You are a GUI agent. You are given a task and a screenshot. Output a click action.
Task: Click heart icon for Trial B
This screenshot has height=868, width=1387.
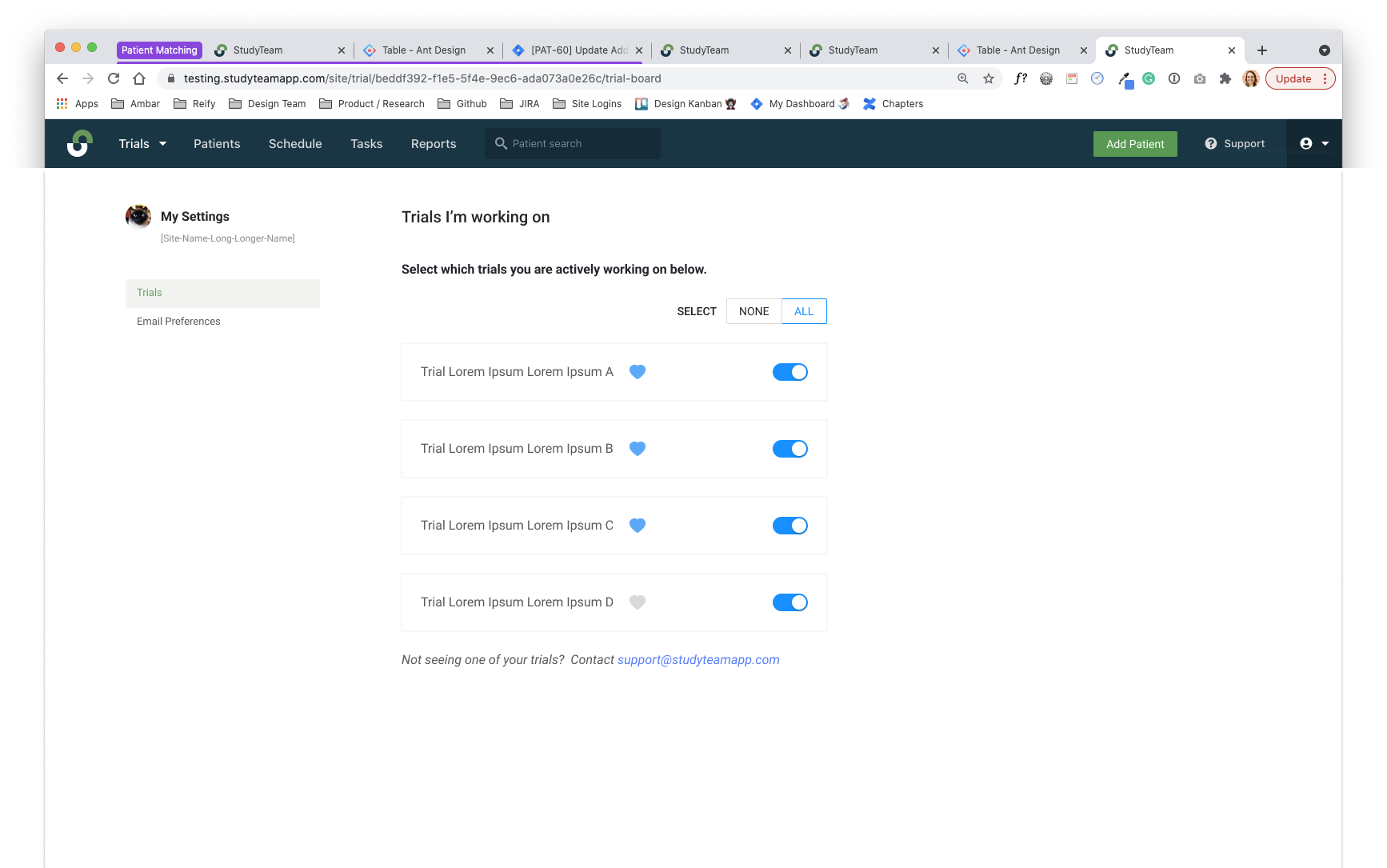(x=638, y=449)
